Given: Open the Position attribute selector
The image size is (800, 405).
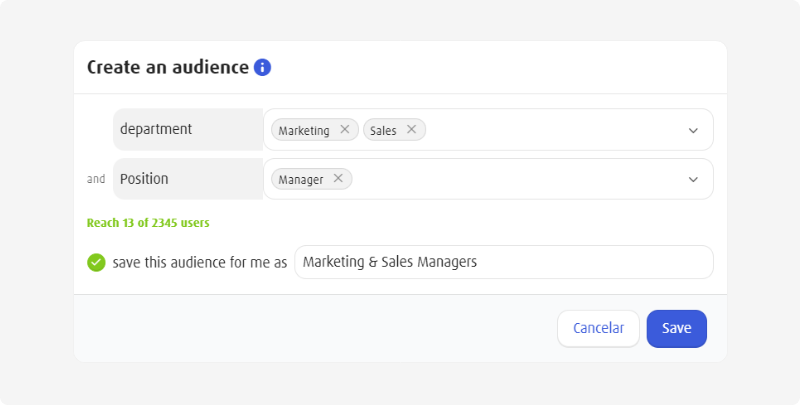Looking at the screenshot, I should tap(188, 179).
